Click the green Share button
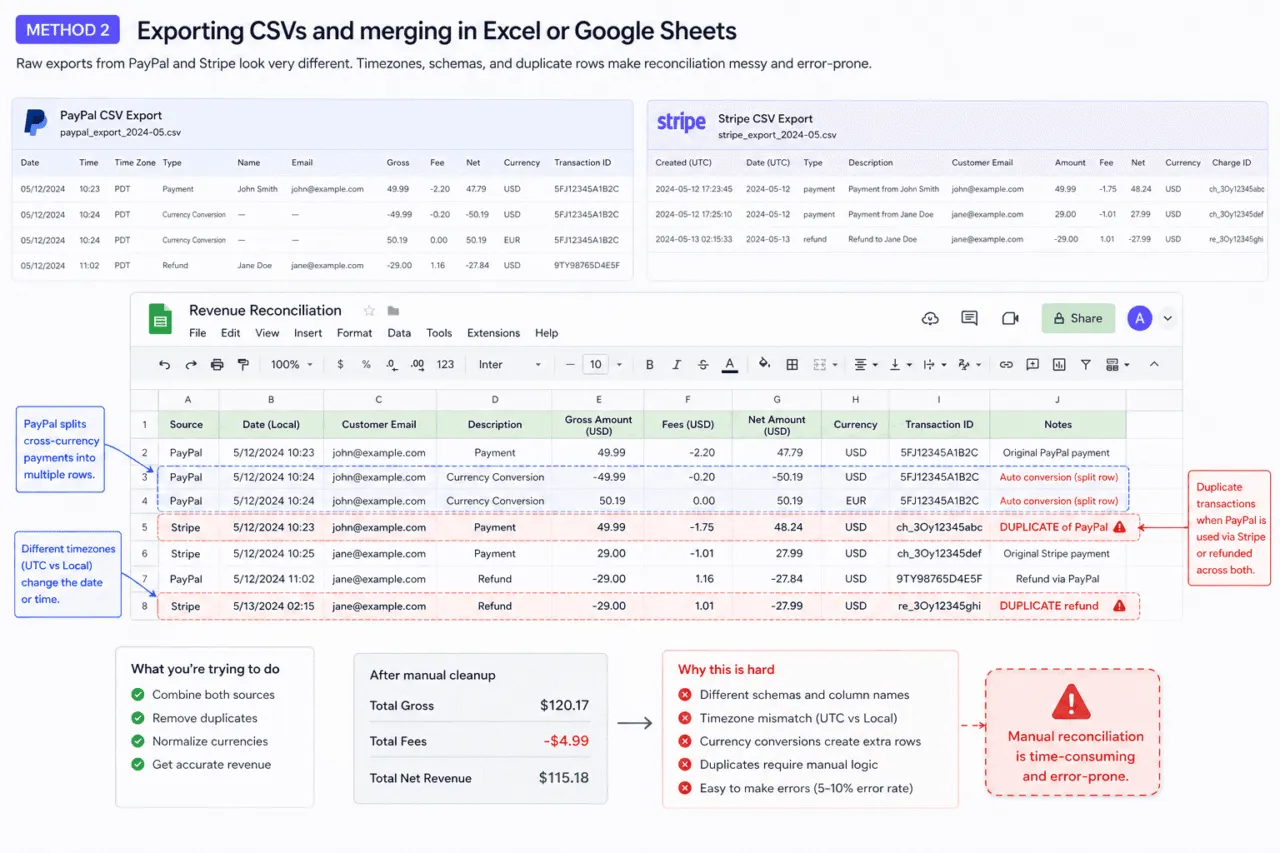The image size is (1280, 853). [x=1078, y=318]
